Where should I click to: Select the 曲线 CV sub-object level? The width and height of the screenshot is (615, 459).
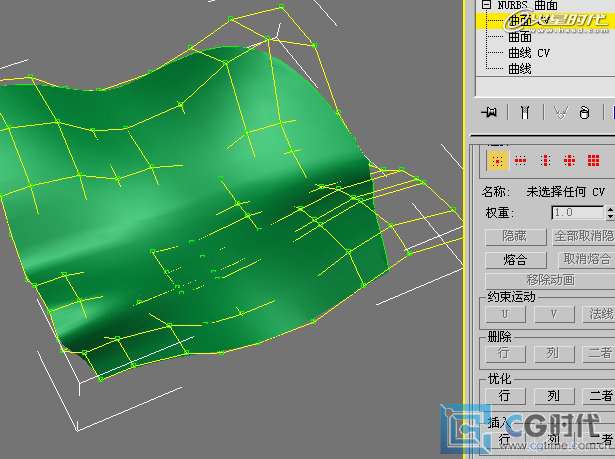pyautogui.click(x=529, y=53)
